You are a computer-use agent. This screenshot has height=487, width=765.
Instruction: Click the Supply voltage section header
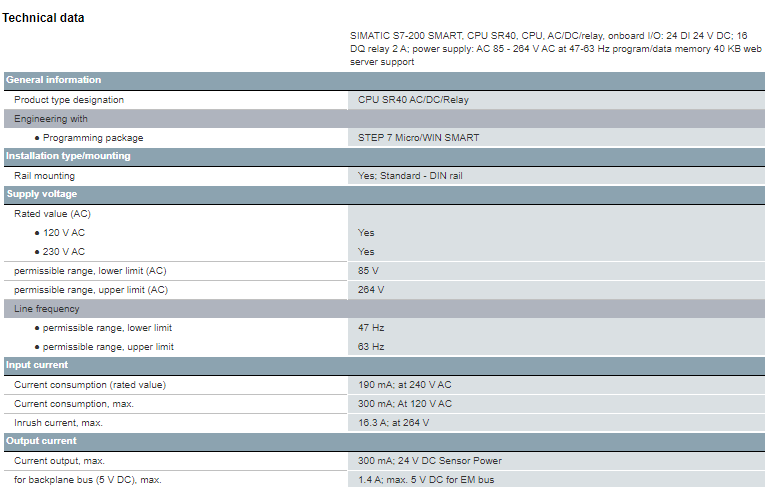pos(41,194)
